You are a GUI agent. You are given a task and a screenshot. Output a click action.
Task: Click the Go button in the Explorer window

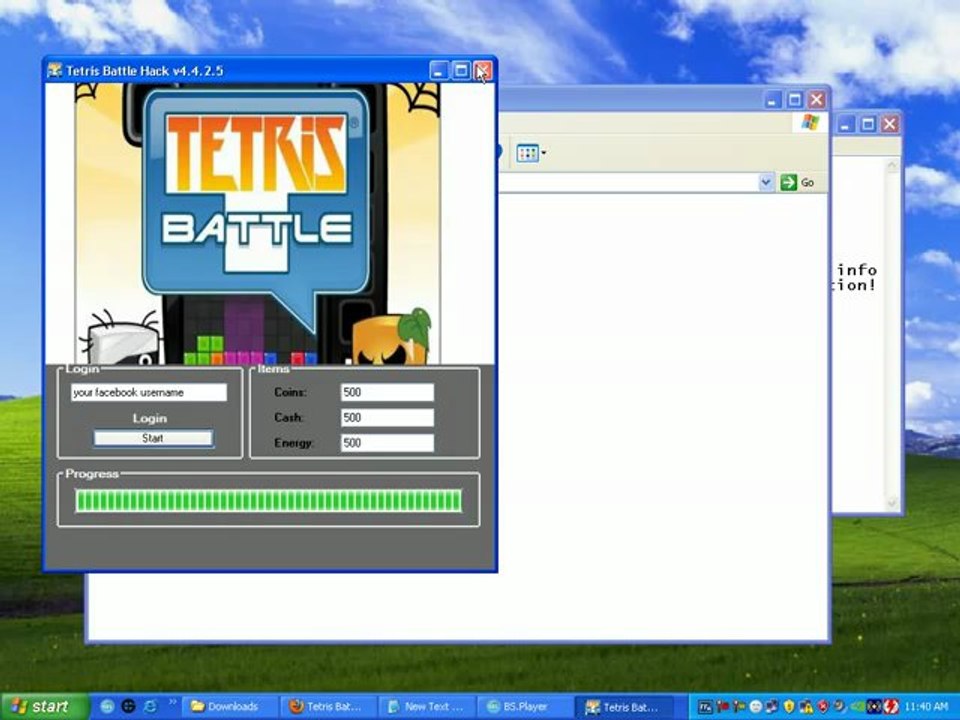798,182
